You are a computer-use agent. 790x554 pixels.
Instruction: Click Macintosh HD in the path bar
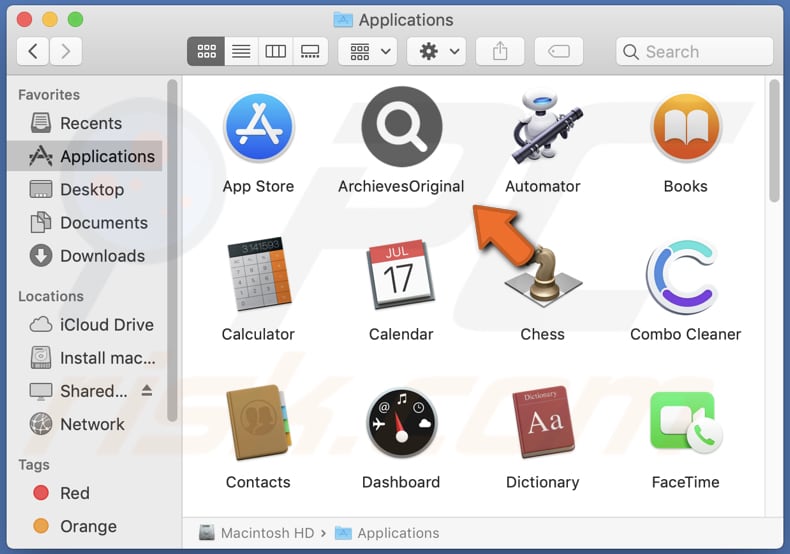(256, 533)
